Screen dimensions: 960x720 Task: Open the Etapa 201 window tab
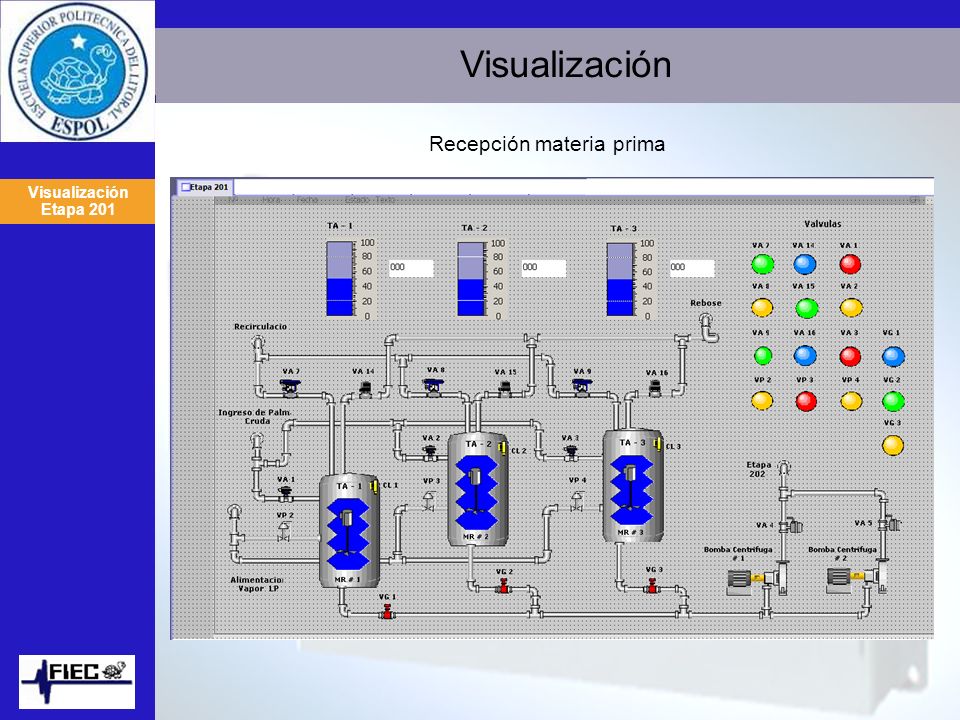point(204,187)
